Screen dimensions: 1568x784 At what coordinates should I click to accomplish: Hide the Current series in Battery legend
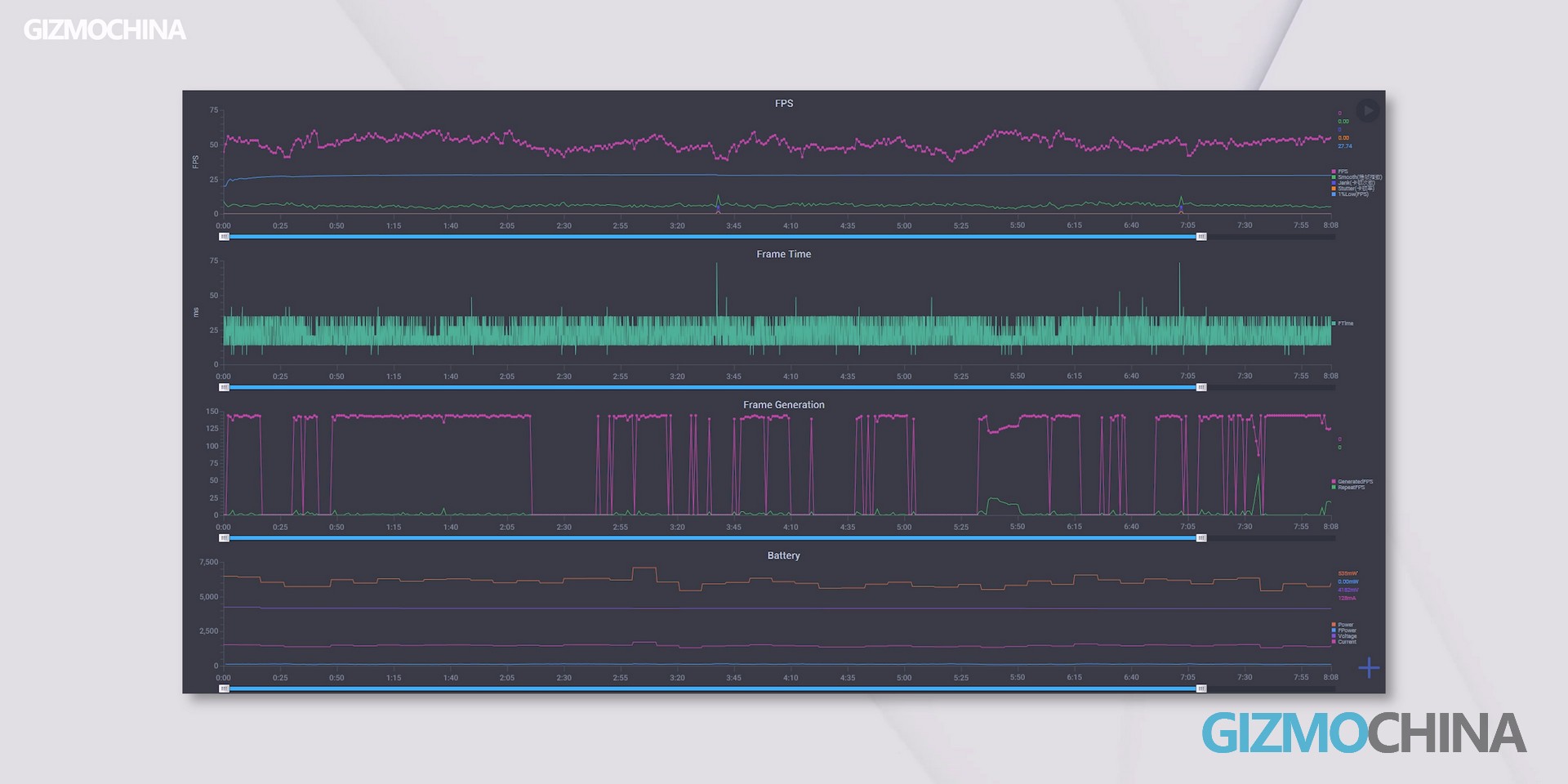pos(1346,642)
